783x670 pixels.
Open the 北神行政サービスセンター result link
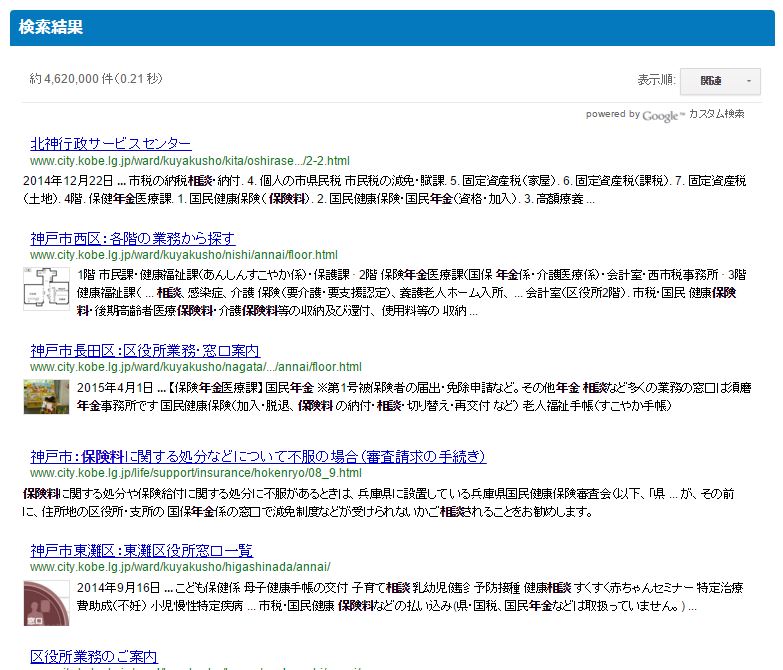click(110, 144)
